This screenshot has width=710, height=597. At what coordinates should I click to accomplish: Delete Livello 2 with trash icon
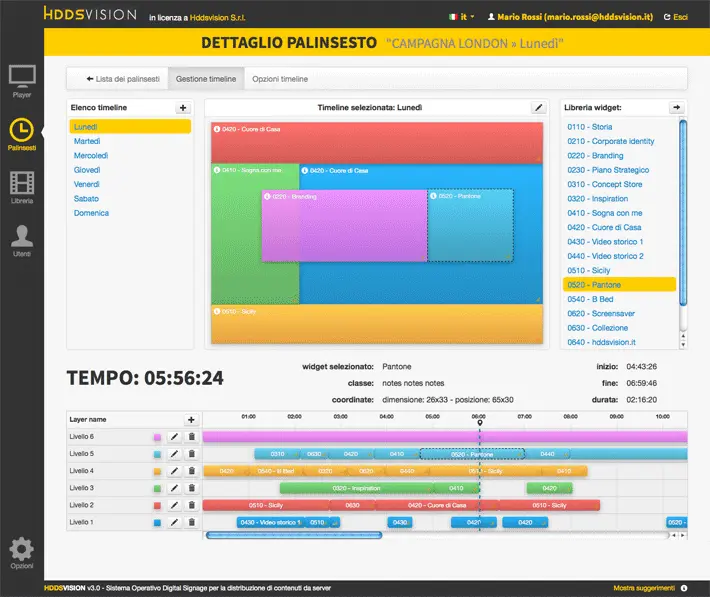[x=192, y=506]
